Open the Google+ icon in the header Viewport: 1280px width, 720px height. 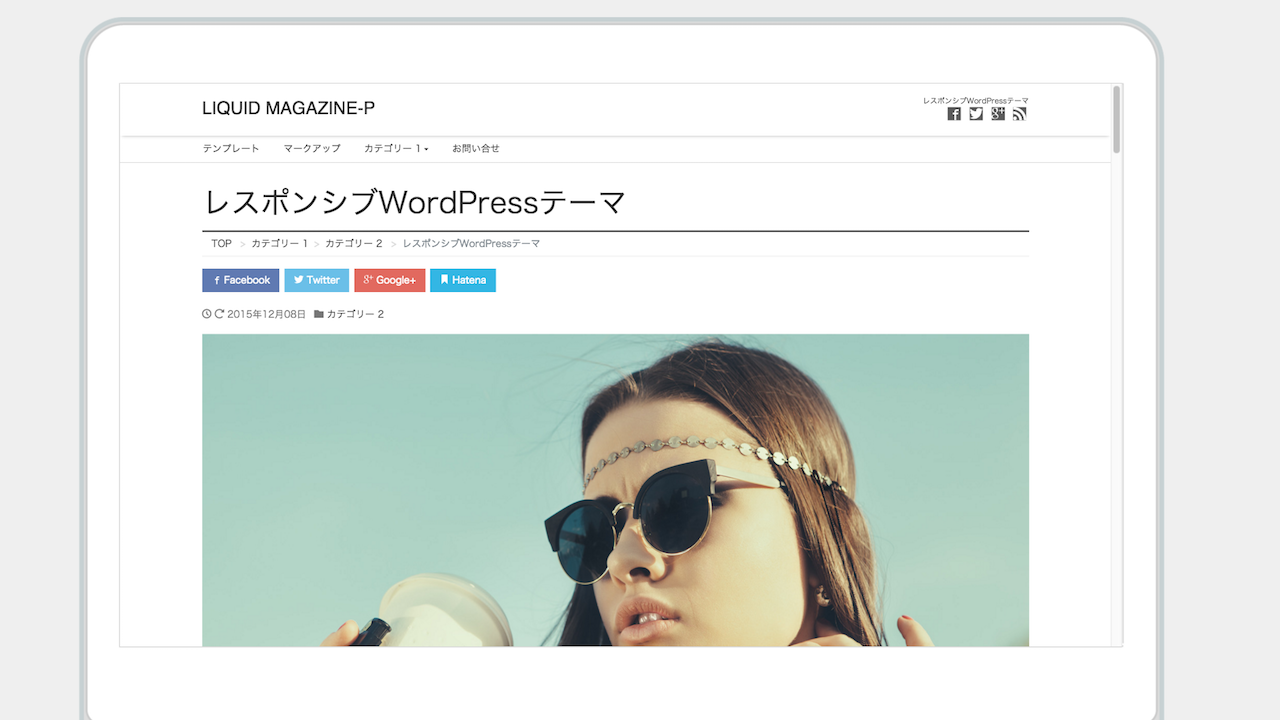[x=998, y=114]
